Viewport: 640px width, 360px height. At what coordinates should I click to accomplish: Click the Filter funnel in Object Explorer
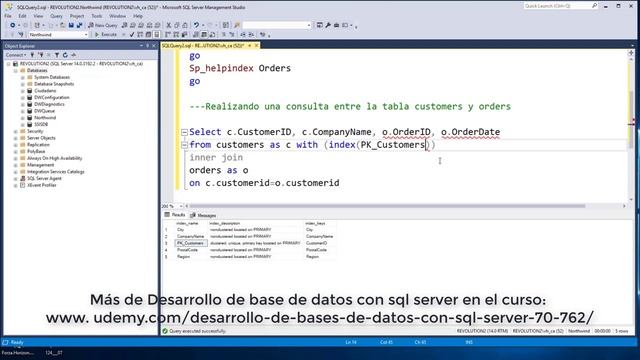pyautogui.click(x=57, y=55)
